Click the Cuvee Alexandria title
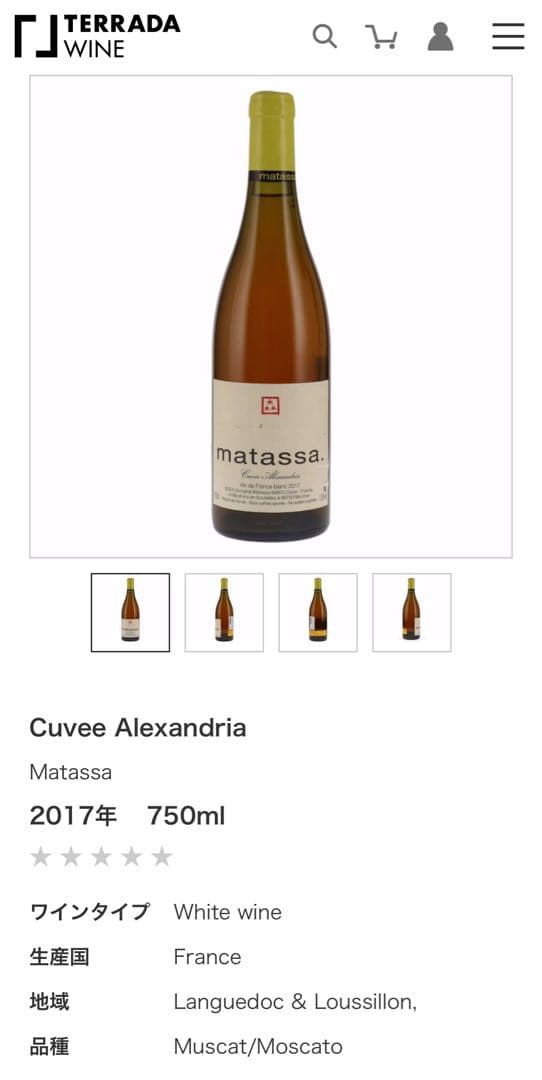Image resolution: width=542 pixels, height=1080 pixels. [x=138, y=728]
